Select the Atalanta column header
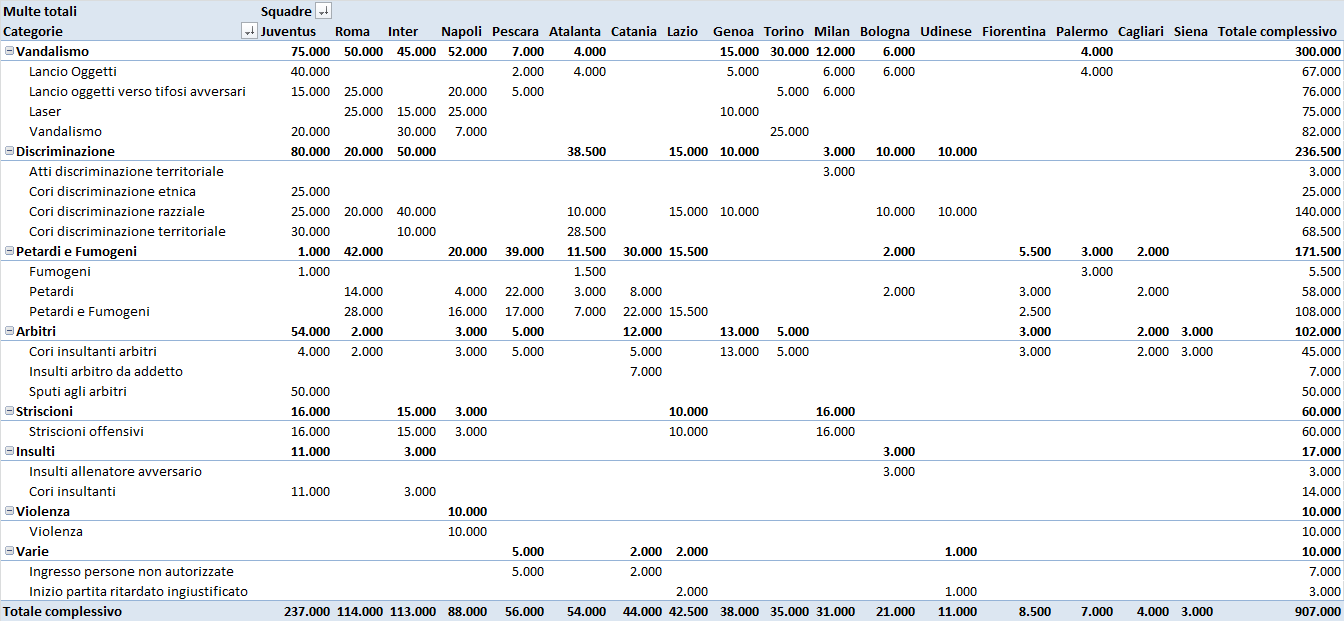The height and width of the screenshot is (621, 1344). click(575, 31)
